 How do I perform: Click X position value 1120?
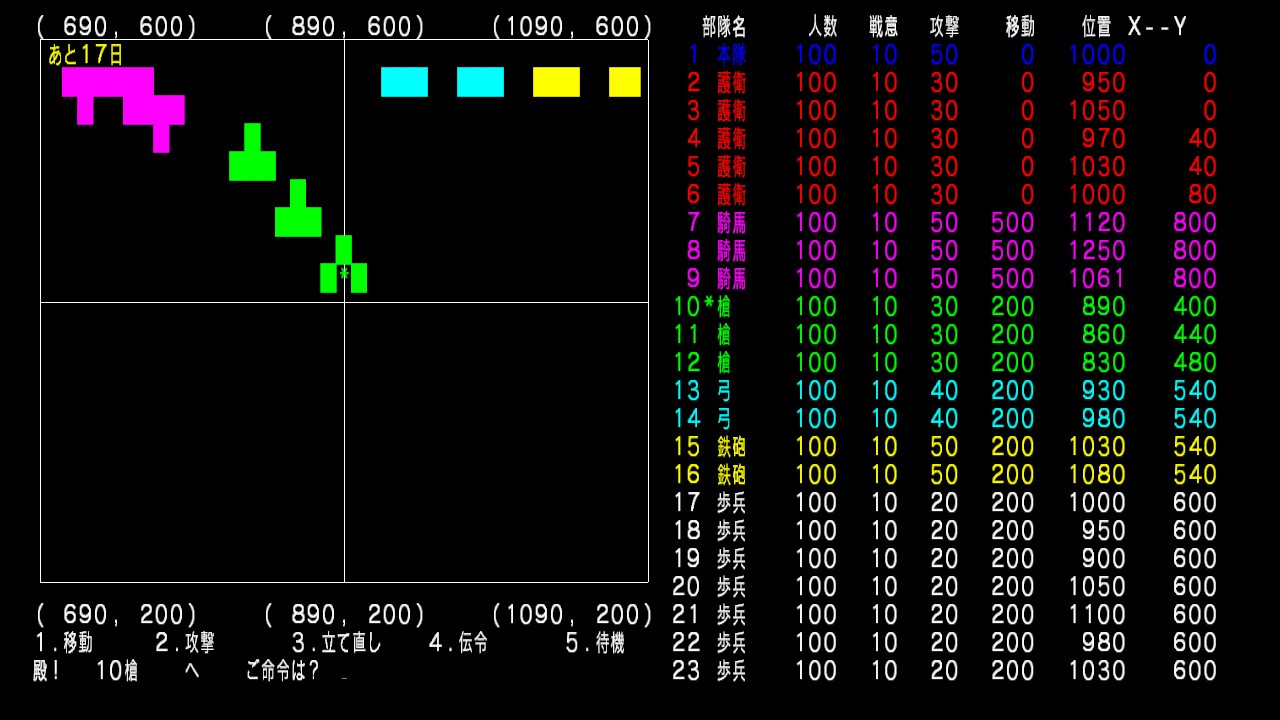1097,223
